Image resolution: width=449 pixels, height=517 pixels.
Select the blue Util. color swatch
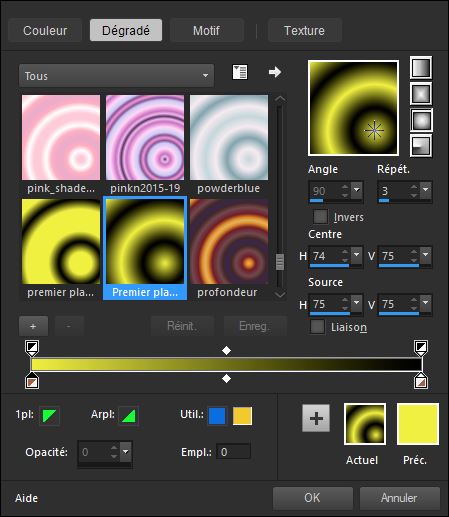click(x=217, y=416)
